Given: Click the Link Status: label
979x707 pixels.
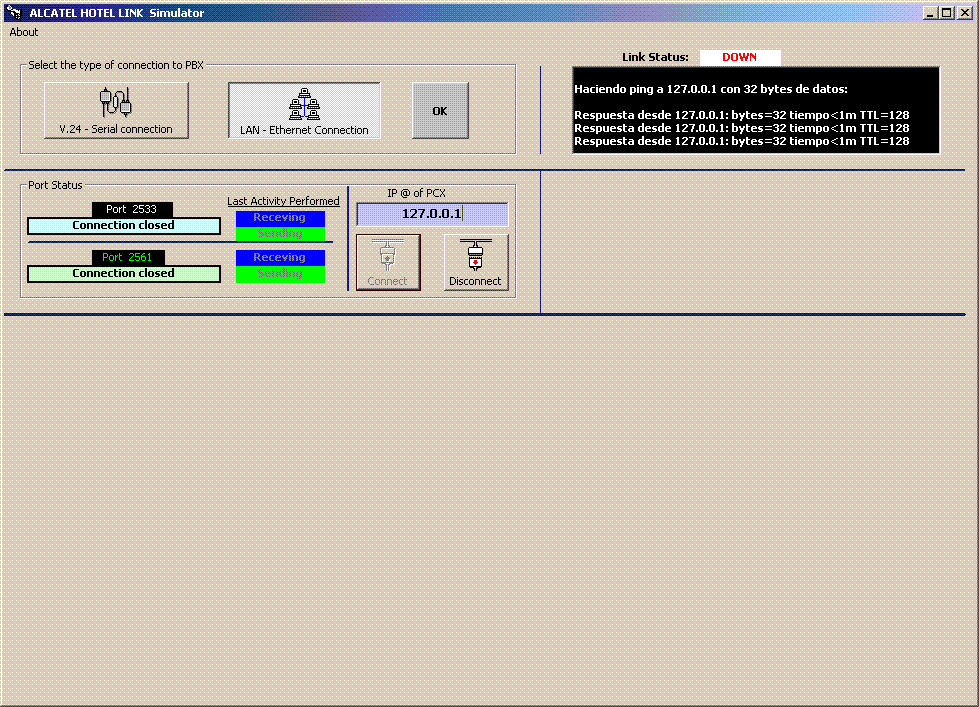Looking at the screenshot, I should (655, 57).
